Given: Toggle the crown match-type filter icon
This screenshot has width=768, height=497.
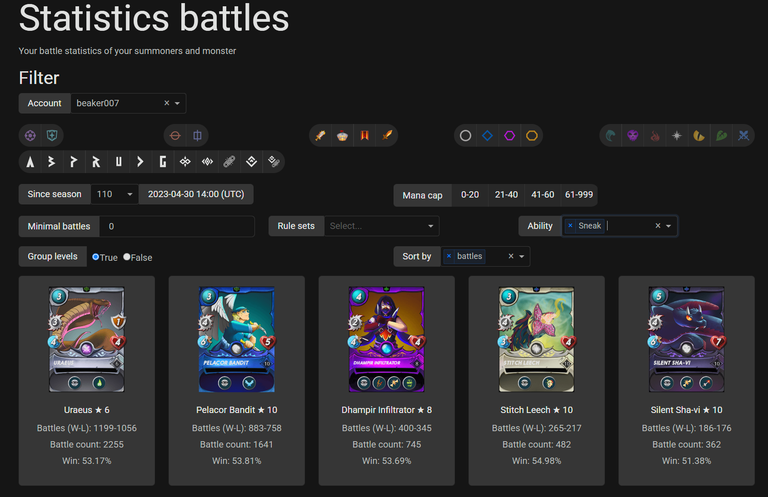Looking at the screenshot, I should coord(342,136).
